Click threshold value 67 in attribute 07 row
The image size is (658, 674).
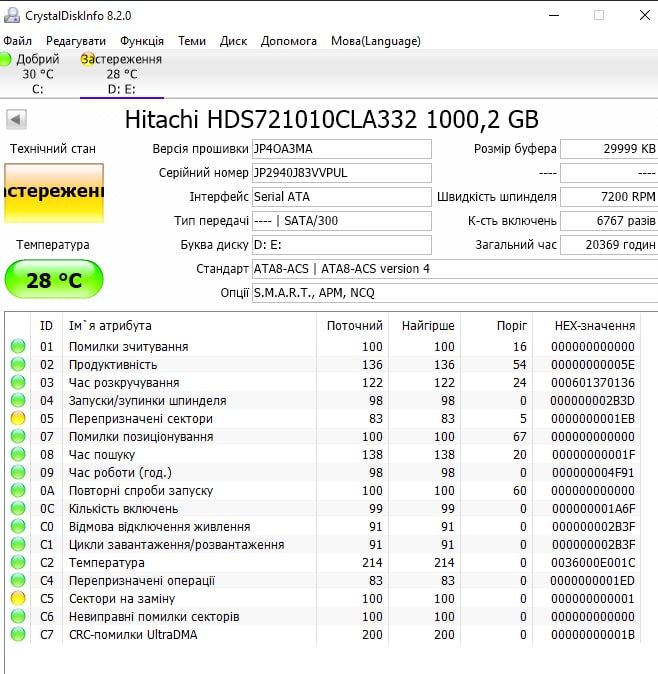520,437
